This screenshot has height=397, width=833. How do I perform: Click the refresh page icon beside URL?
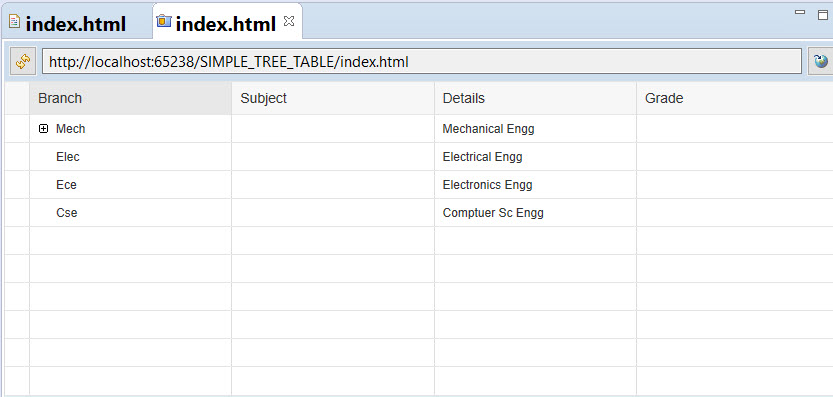23,62
